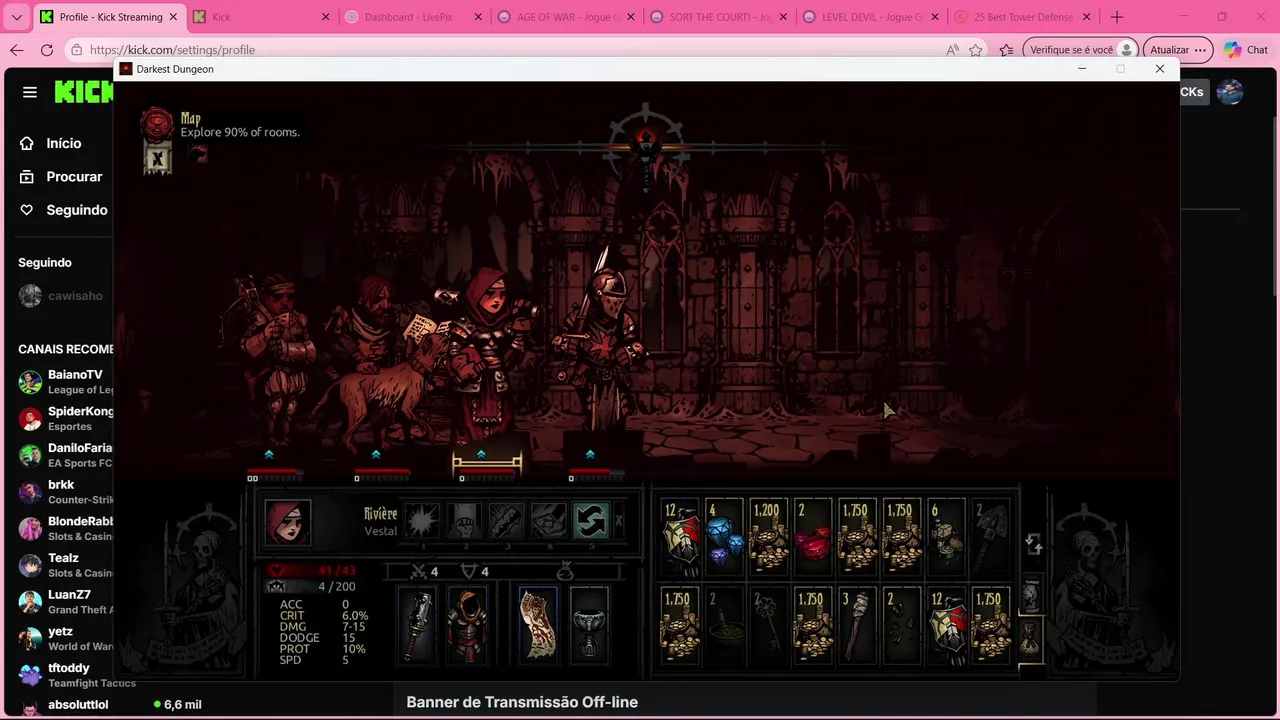Click the Map quest objective icon

157,123
